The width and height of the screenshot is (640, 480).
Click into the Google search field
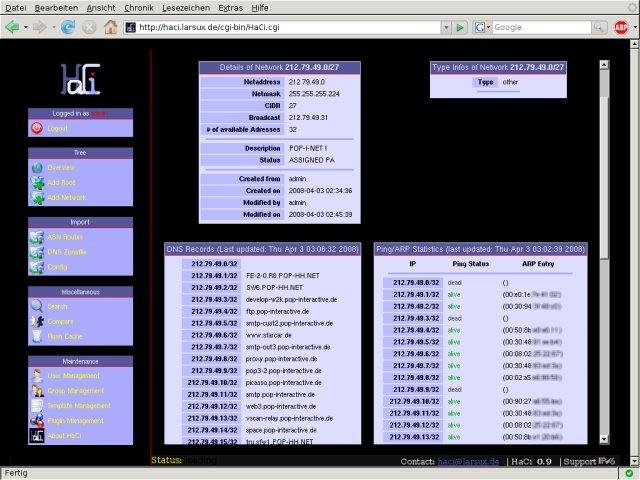click(542, 27)
